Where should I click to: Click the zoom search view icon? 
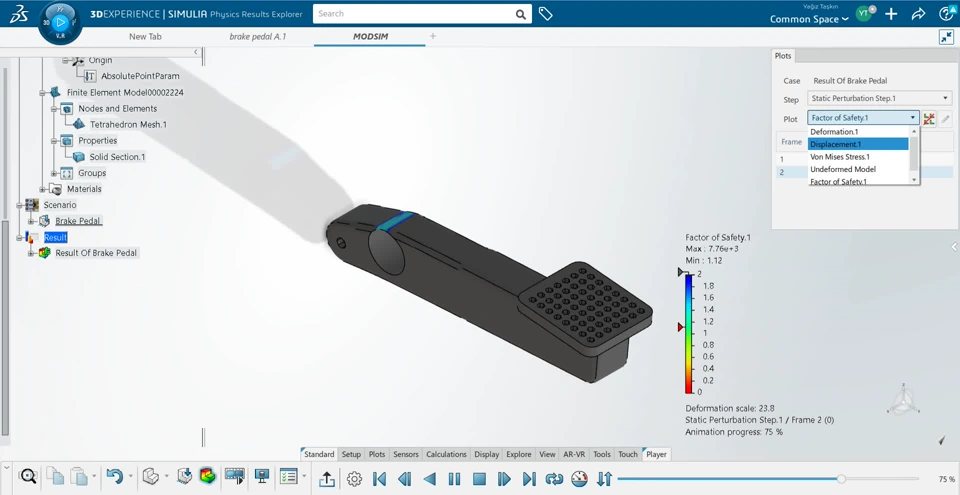point(28,476)
